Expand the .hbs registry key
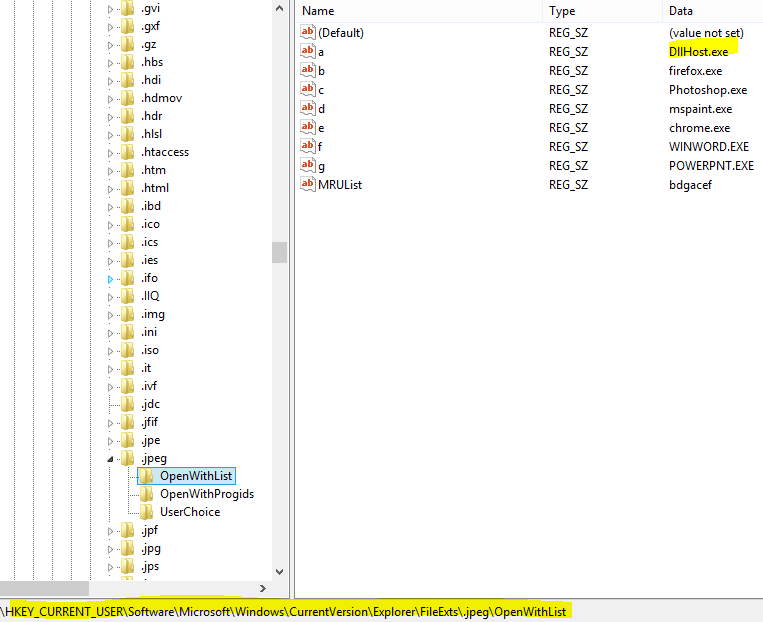The width and height of the screenshot is (763, 622). coord(110,63)
